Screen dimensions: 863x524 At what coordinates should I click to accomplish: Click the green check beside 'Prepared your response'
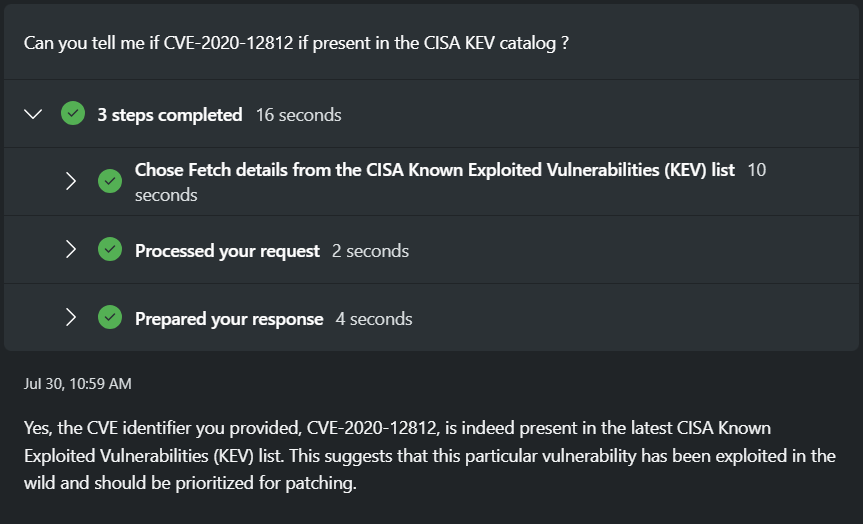point(110,318)
